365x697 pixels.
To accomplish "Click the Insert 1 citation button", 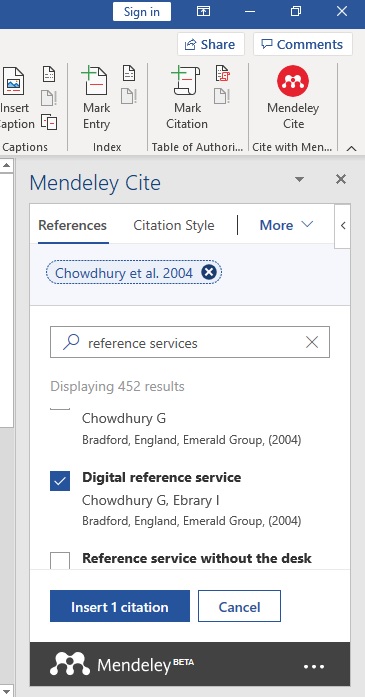I will click(x=120, y=606).
